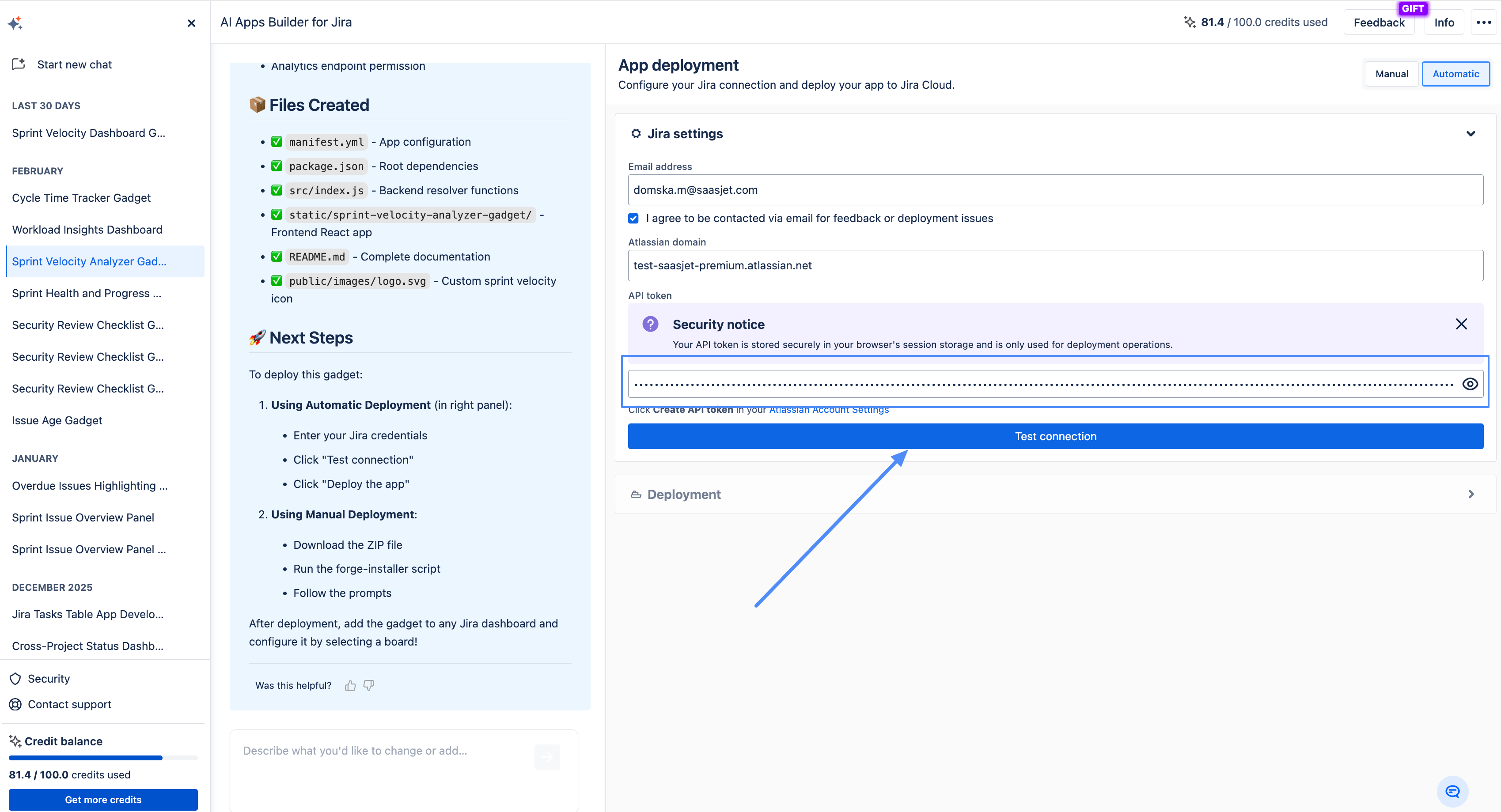
Task: Open Workload Insights Dashboard chat
Action: [x=87, y=230]
